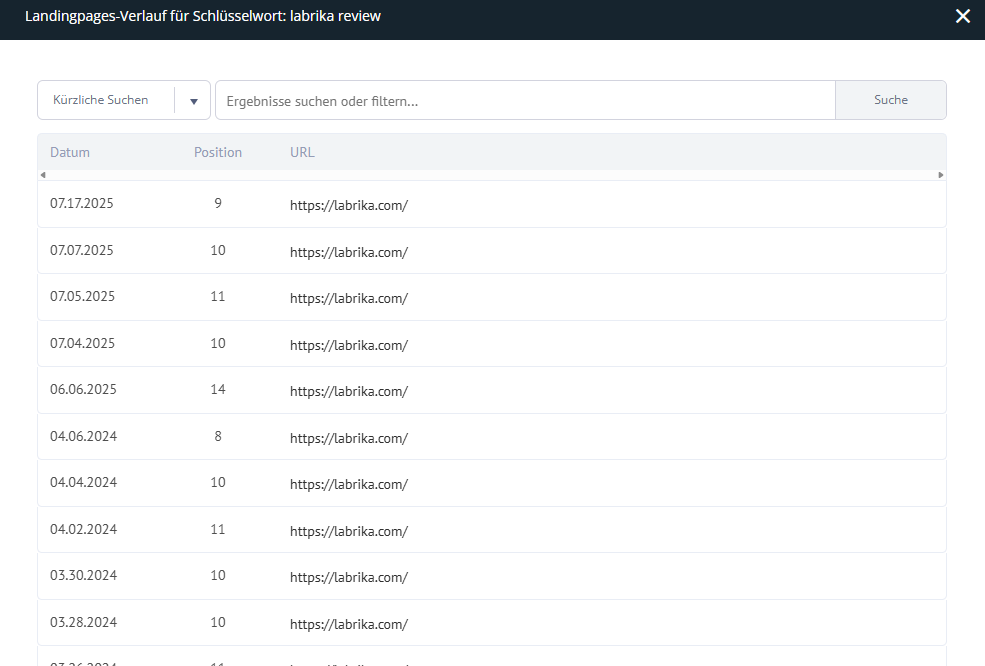
Task: Click the URL column header
Action: point(302,152)
